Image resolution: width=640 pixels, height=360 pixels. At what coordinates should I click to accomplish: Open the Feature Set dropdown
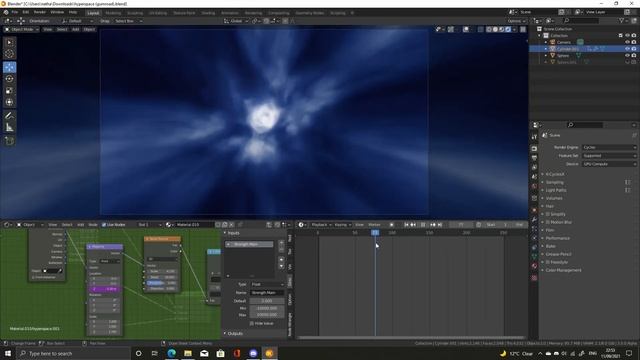click(609, 156)
